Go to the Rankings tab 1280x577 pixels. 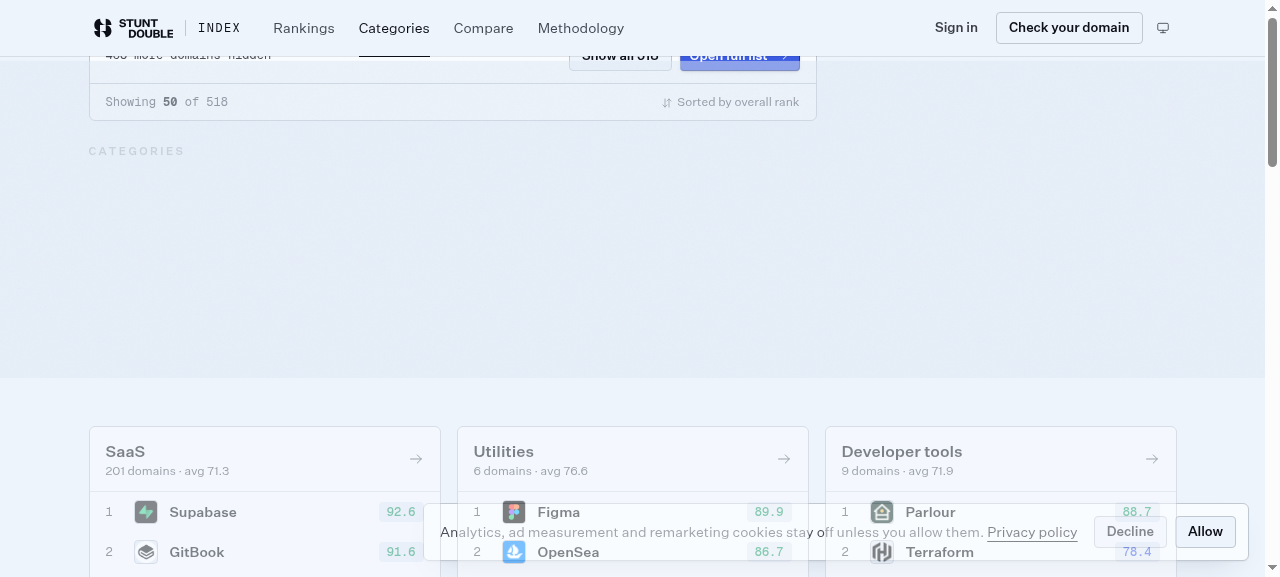304,28
